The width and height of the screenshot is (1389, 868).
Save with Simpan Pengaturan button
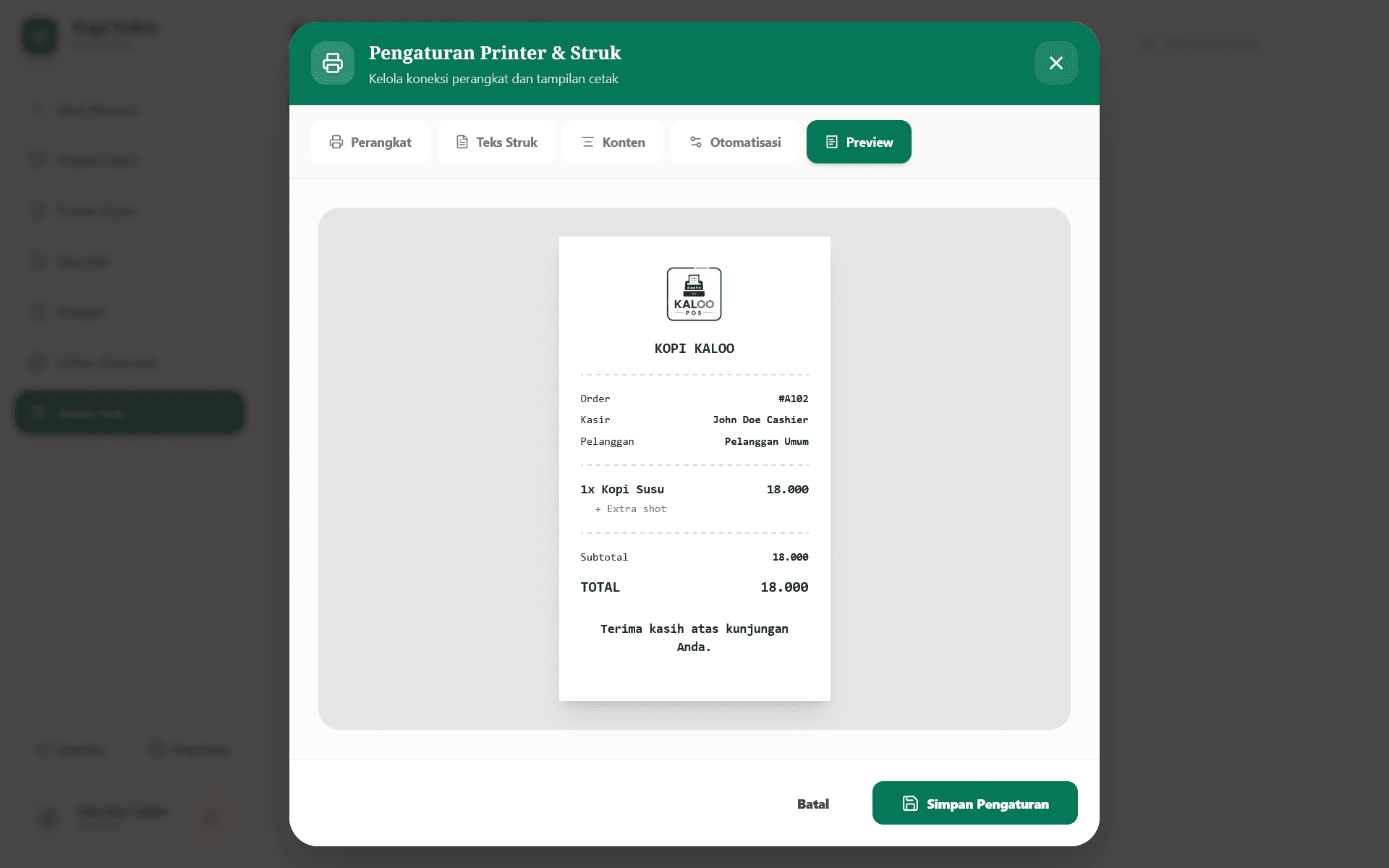975,803
